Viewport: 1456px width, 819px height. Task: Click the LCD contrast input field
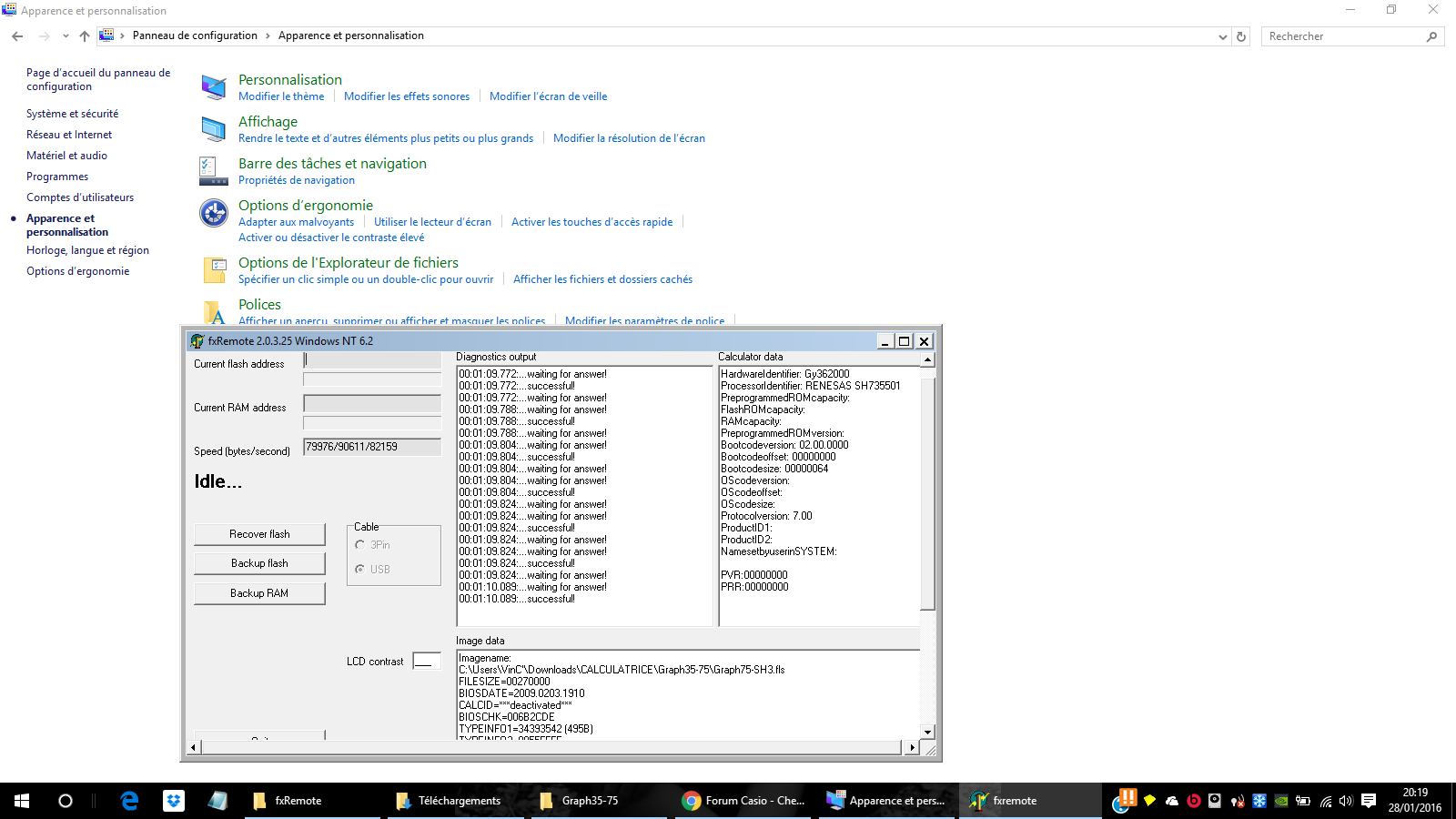(427, 661)
